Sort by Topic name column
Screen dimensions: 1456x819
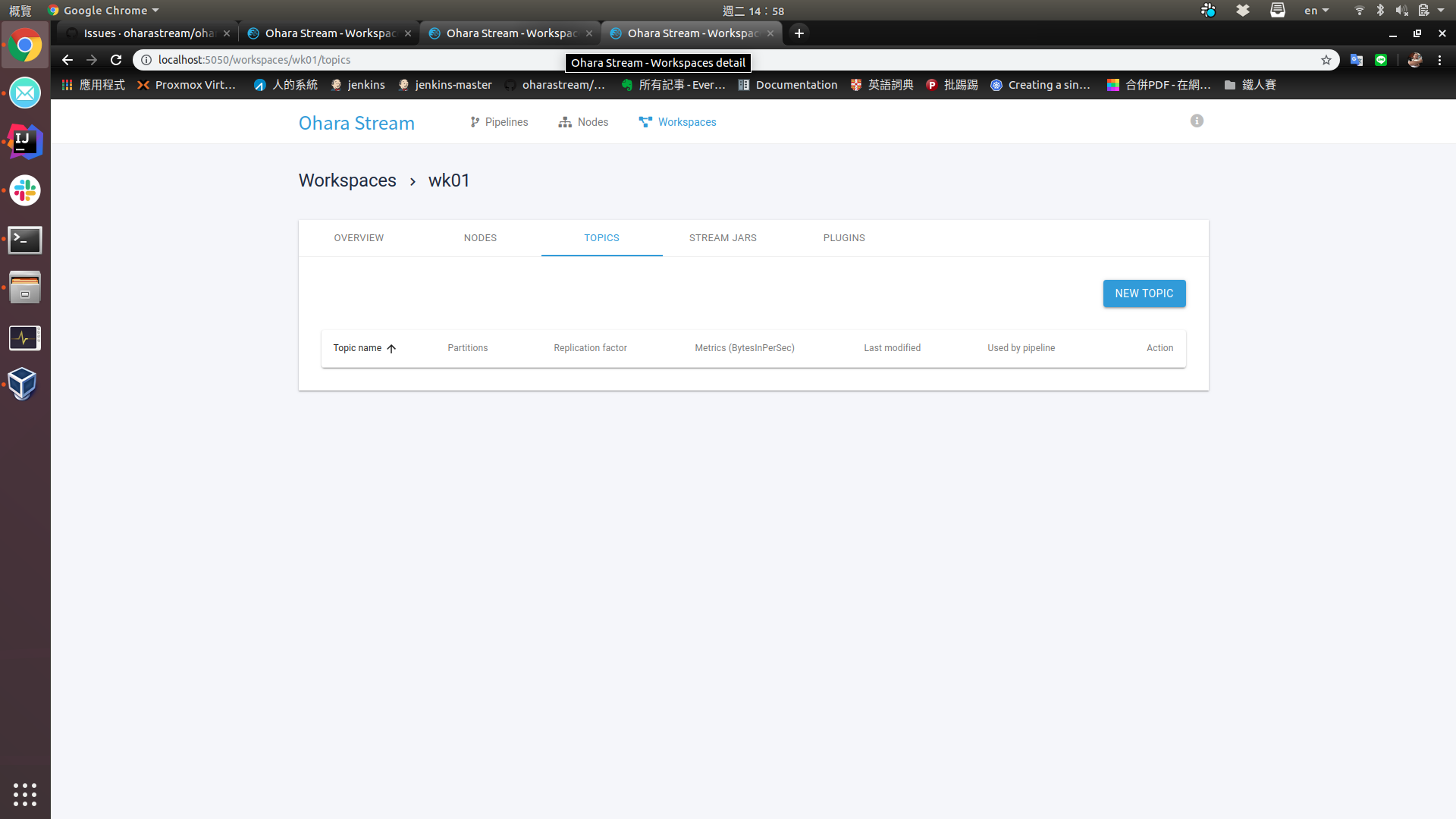365,348
